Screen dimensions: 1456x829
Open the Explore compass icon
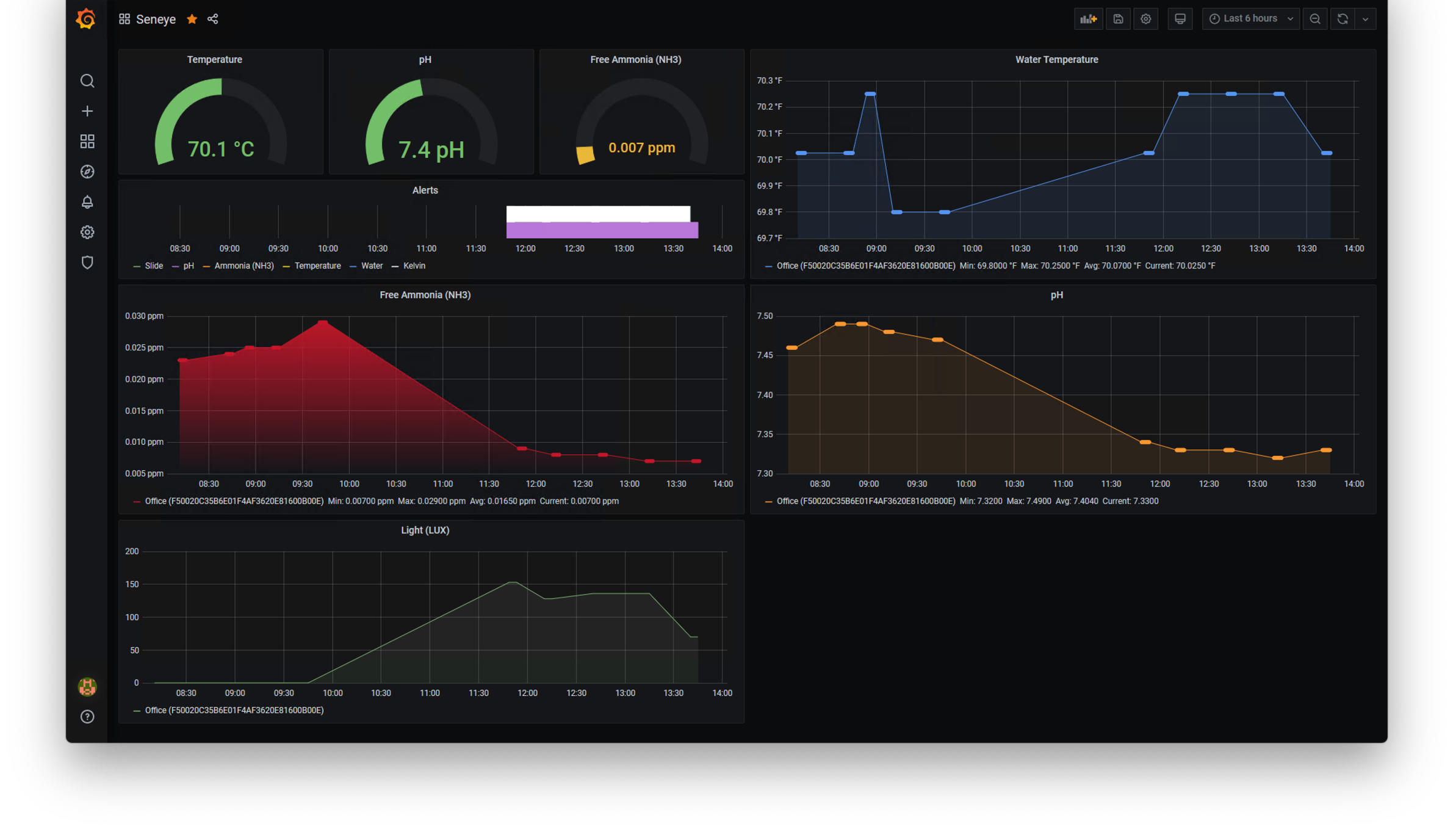tap(87, 172)
